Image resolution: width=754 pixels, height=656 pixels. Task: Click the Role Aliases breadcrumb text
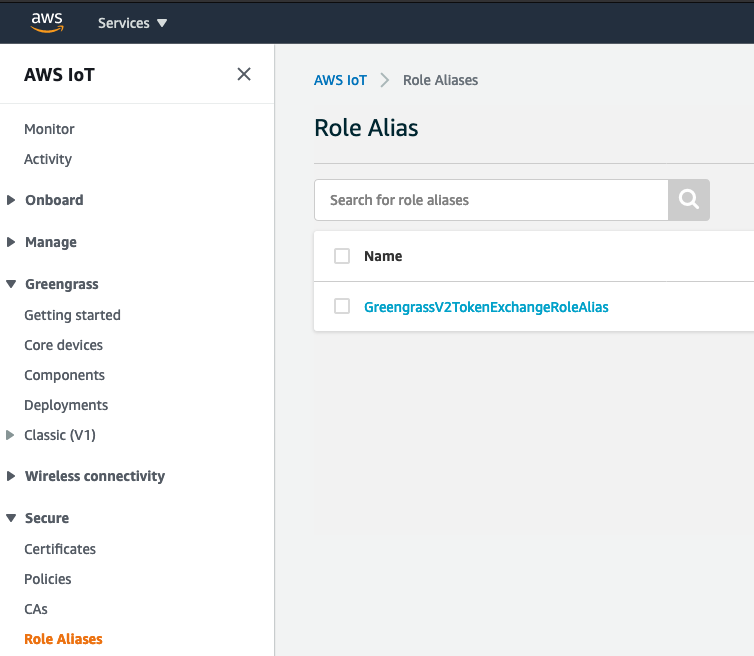click(x=440, y=80)
